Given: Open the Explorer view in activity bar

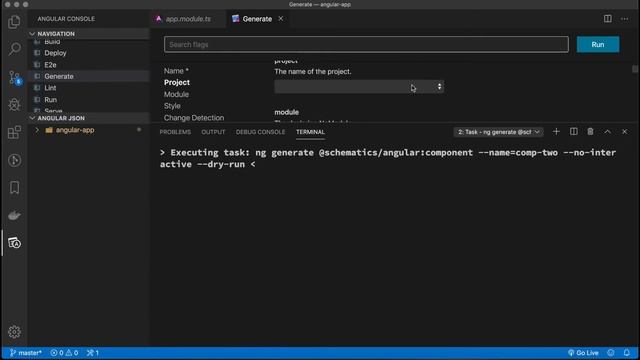Looking at the screenshot, I should pyautogui.click(x=14, y=22).
